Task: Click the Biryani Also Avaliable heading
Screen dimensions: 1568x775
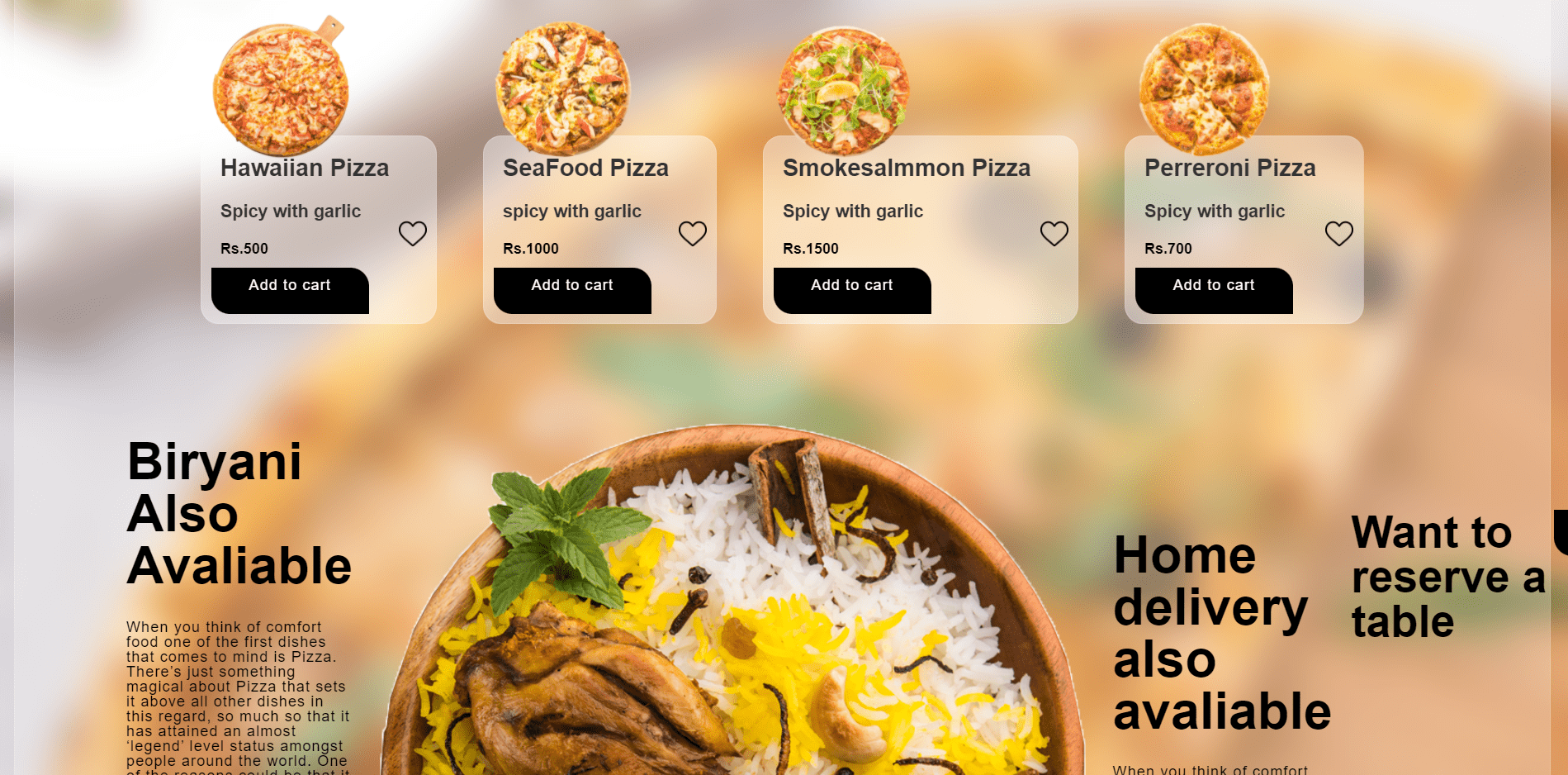Action: (239, 513)
